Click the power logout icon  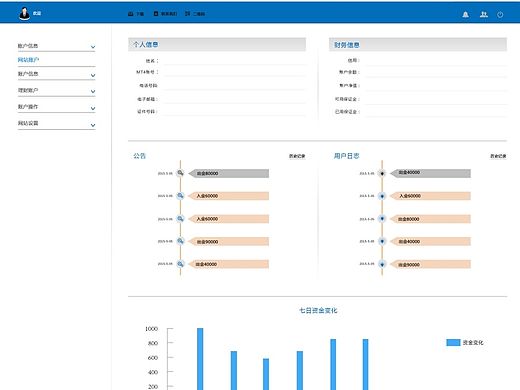(500, 14)
